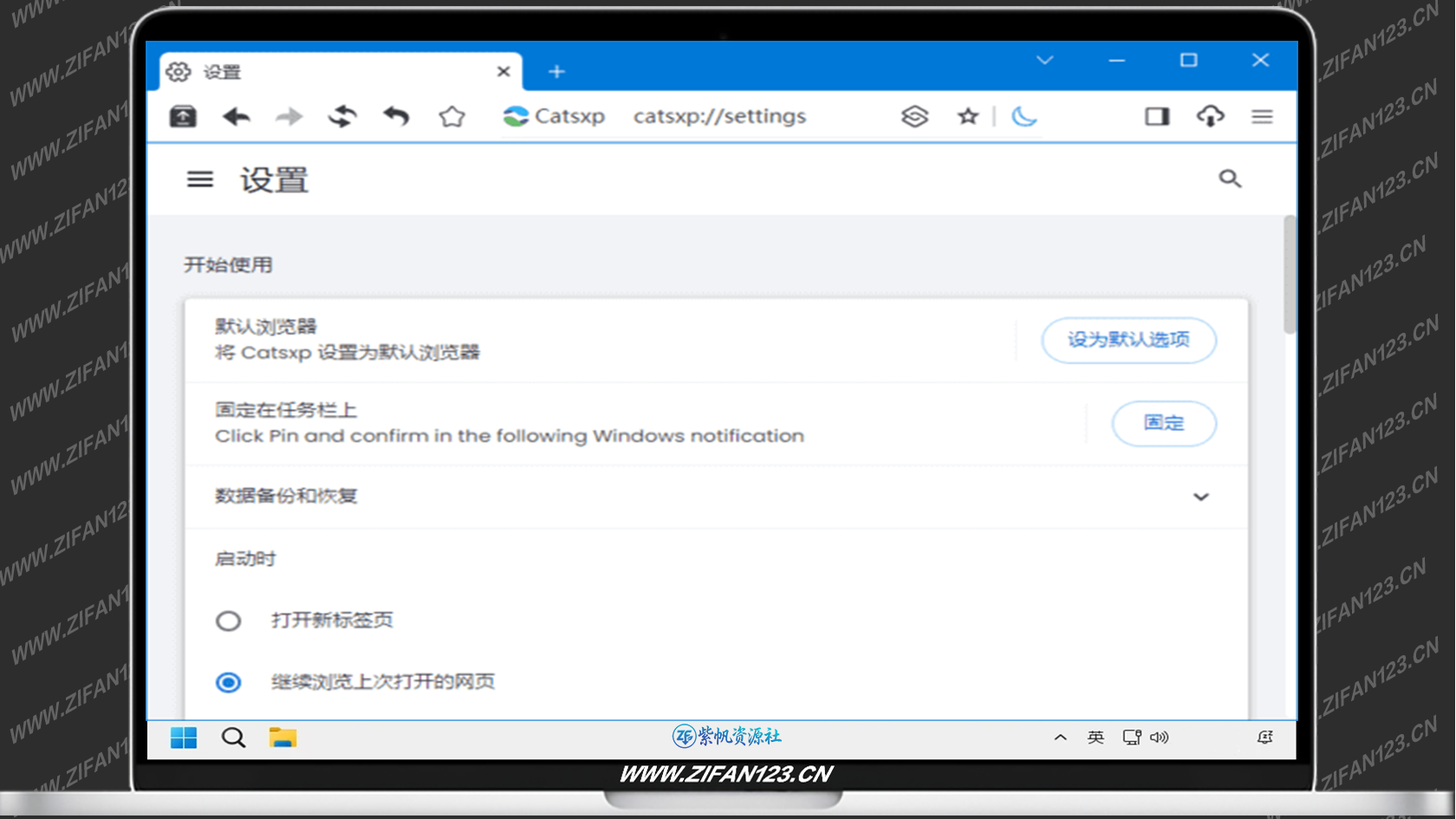Image resolution: width=1456 pixels, height=819 pixels.
Task: Open the settings sidebar hamburger menu
Action: (x=200, y=179)
